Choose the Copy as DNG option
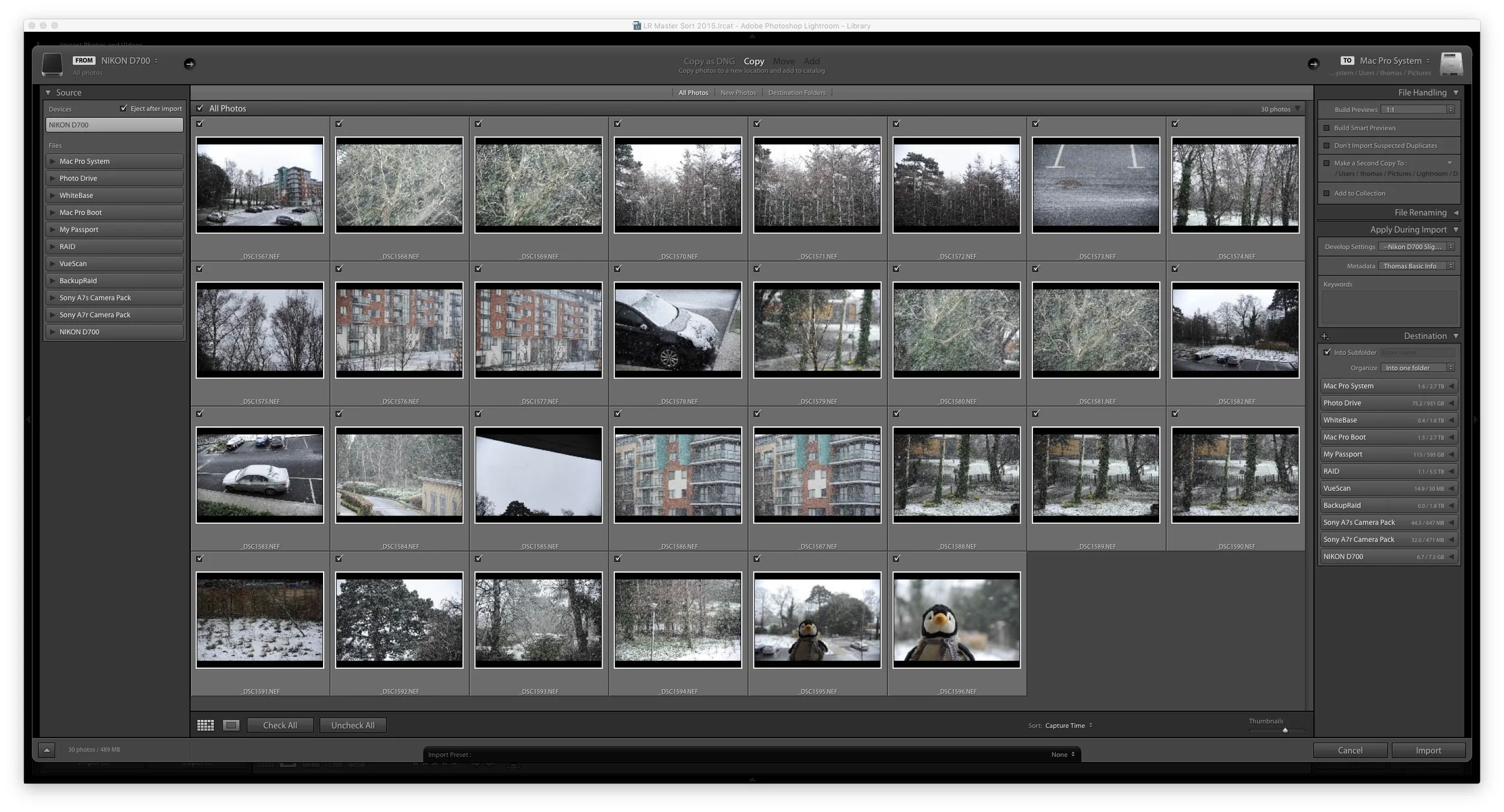 click(x=709, y=61)
